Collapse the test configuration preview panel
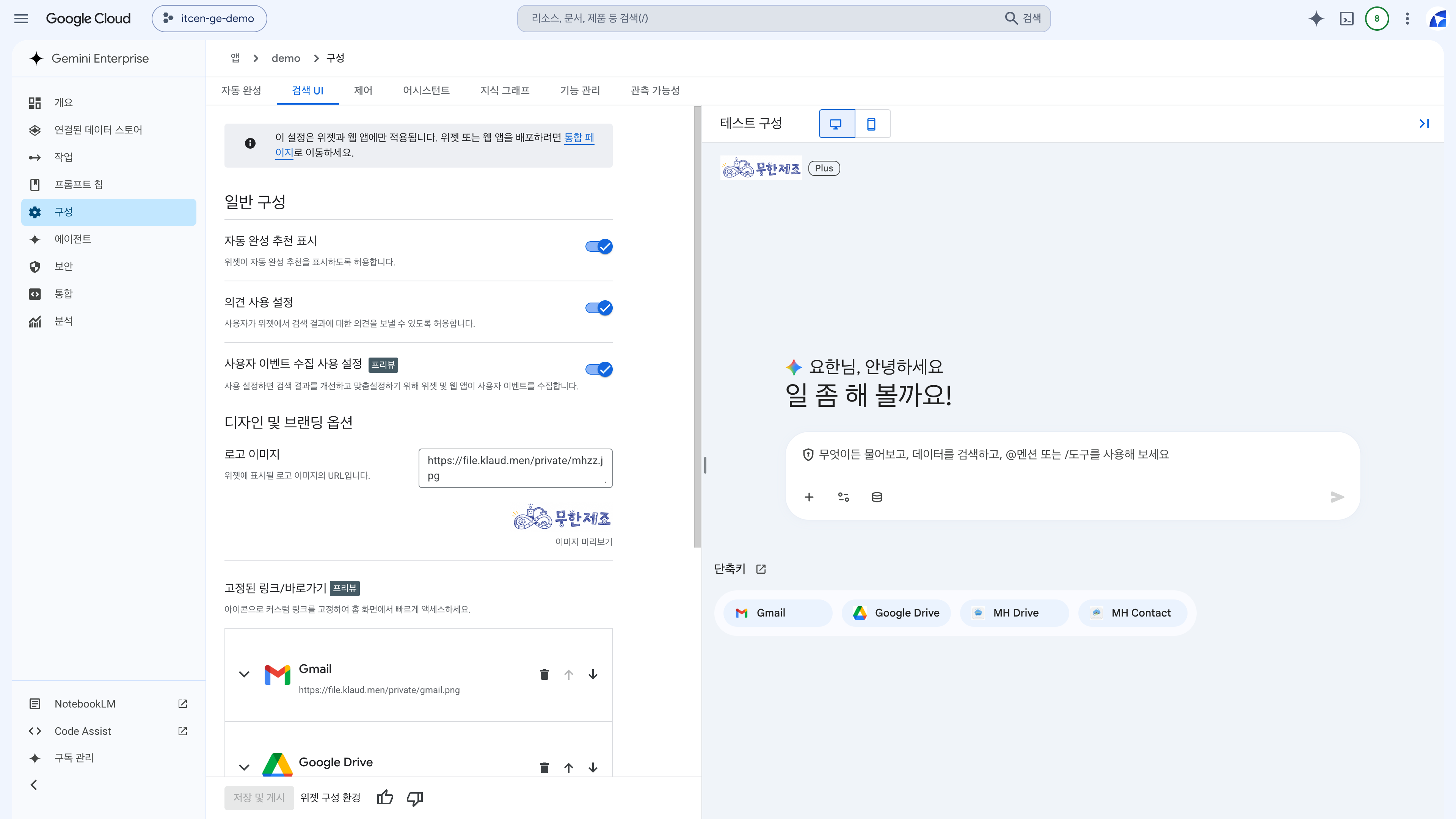Screen dimensions: 1456x819 pyautogui.click(x=1424, y=124)
